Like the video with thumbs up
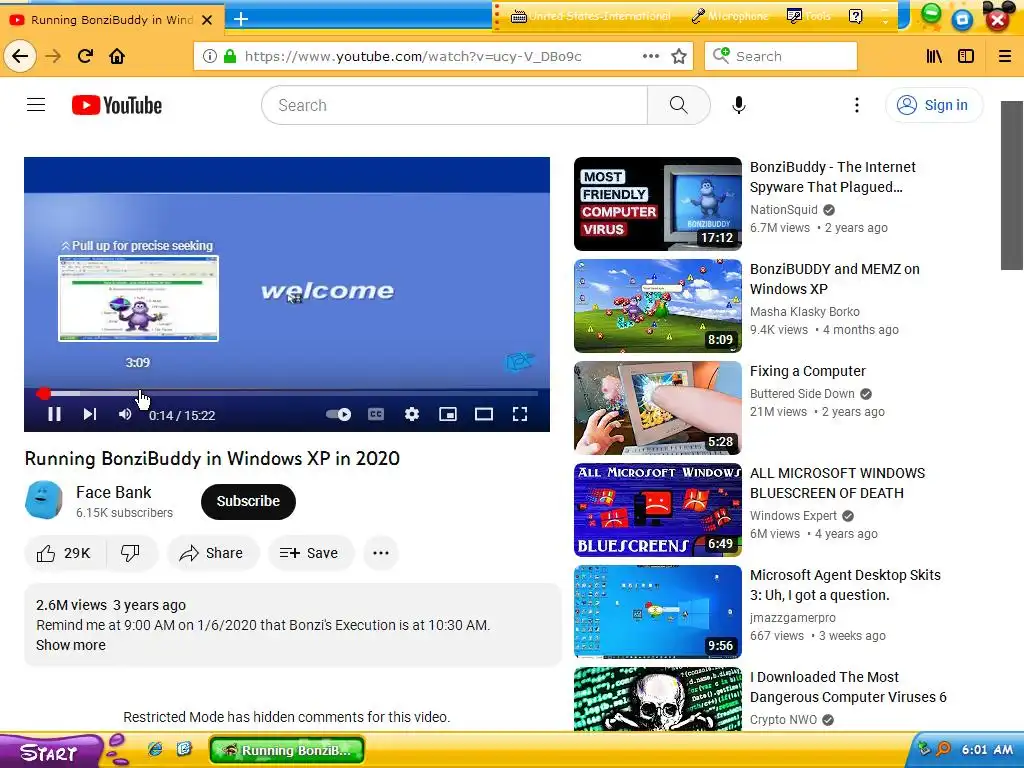Screen dimensions: 1024x768 coord(65,553)
